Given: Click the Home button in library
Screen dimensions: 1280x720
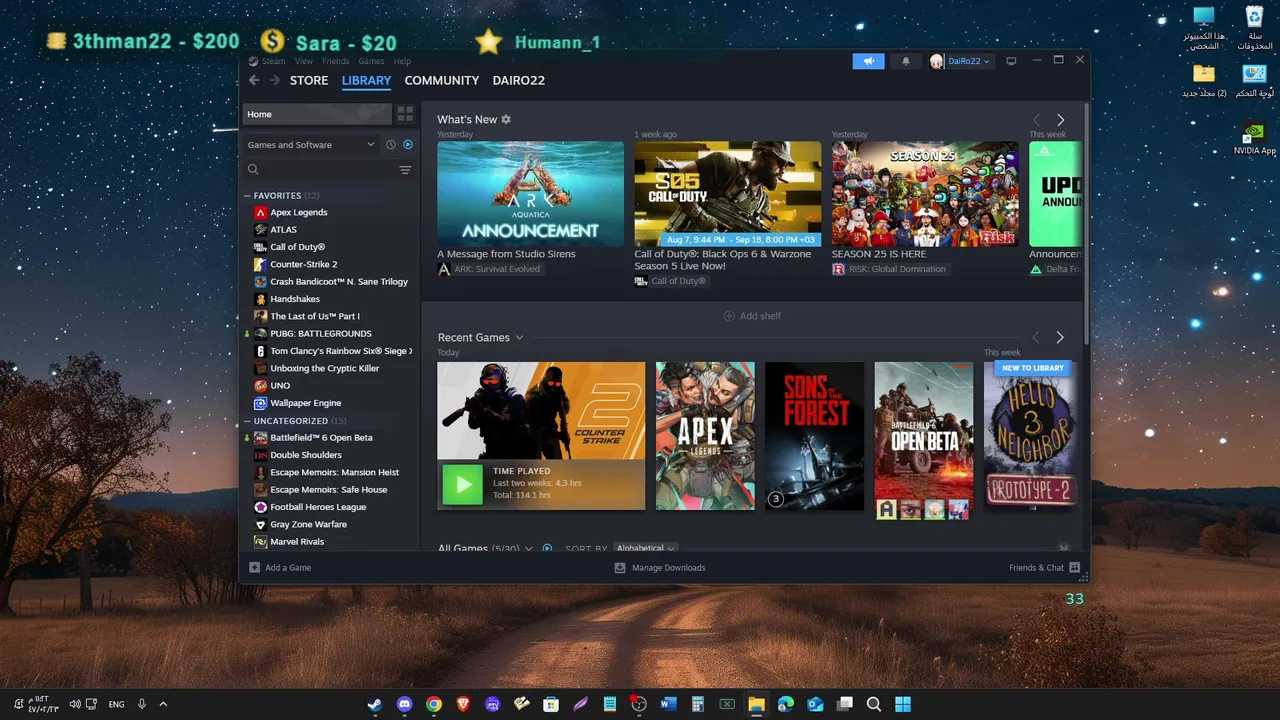Looking at the screenshot, I should click(316, 114).
